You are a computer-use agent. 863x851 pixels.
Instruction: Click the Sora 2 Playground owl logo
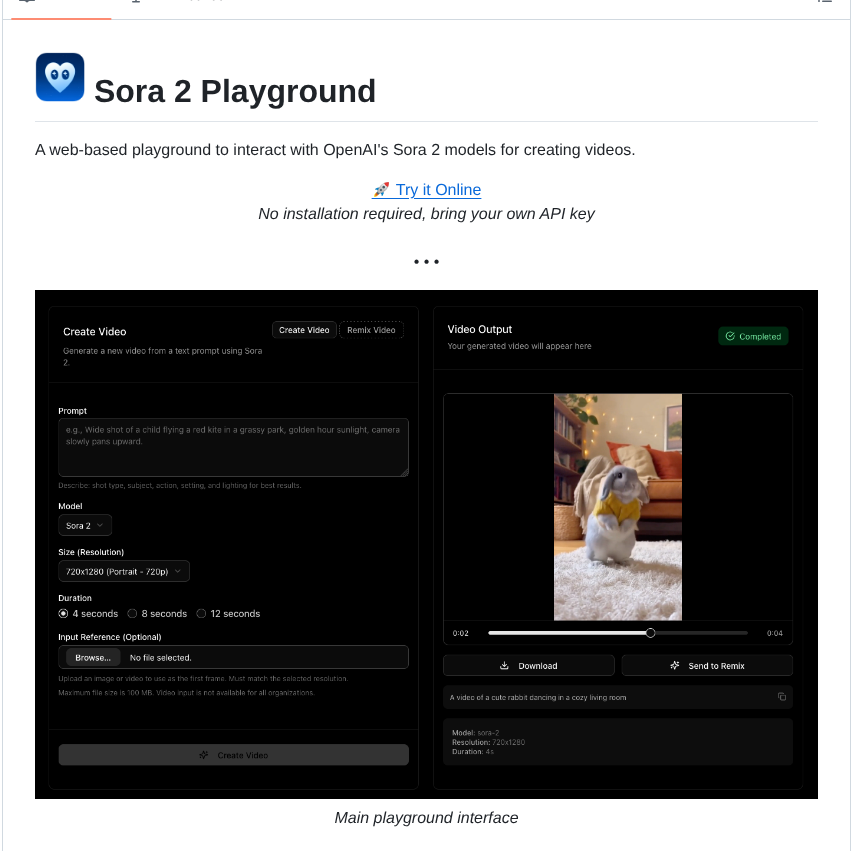pos(59,76)
